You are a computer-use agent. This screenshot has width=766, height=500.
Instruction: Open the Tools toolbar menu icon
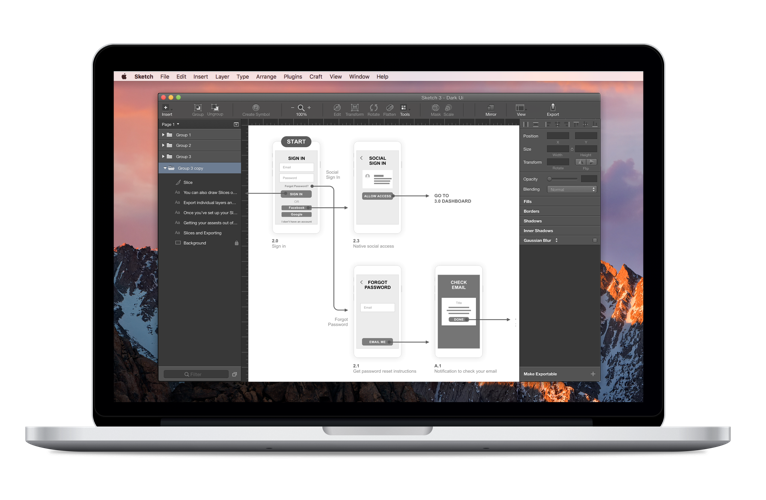pyautogui.click(x=404, y=110)
